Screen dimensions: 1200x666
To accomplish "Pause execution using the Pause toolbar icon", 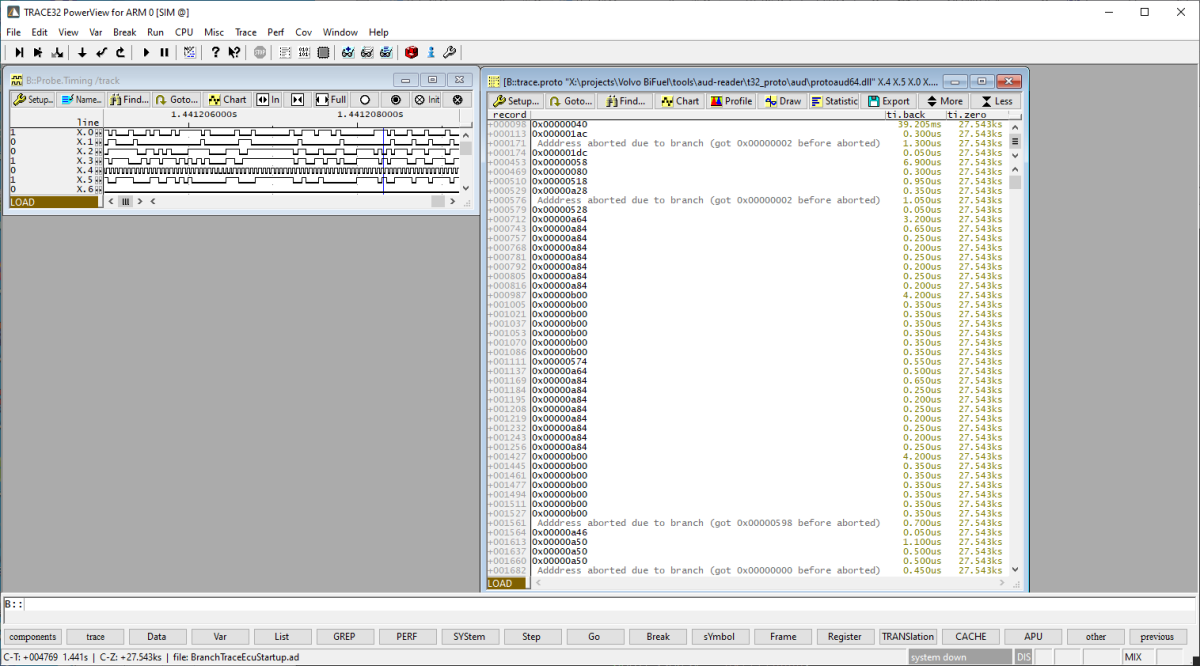I will coord(164,52).
